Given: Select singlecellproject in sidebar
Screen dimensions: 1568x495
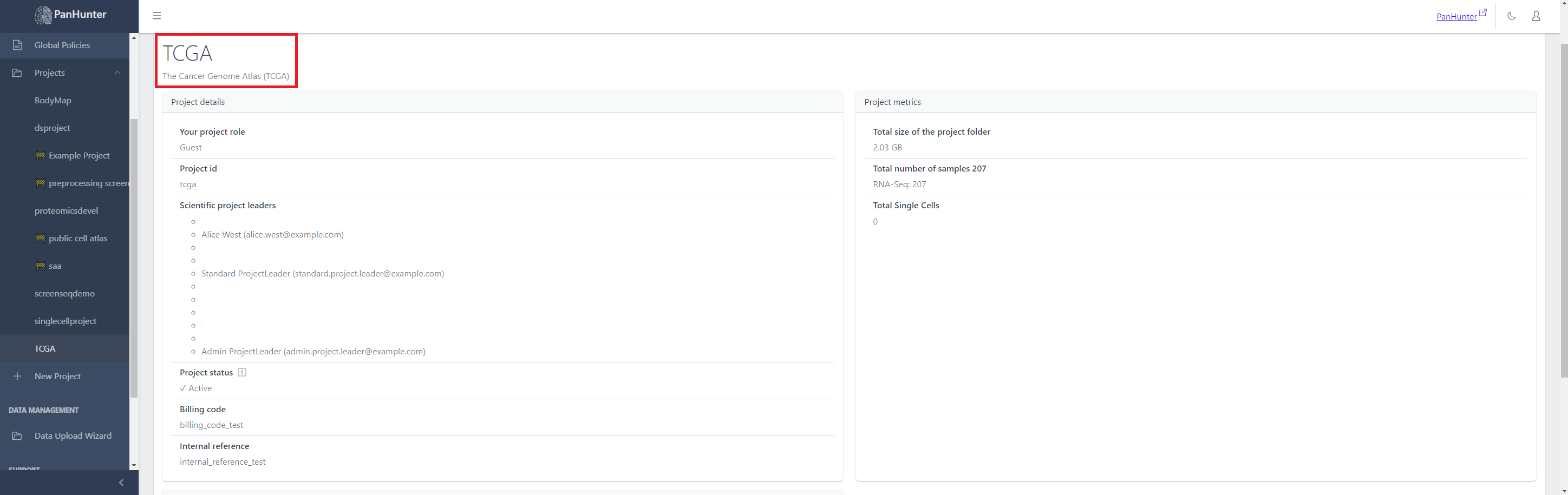Looking at the screenshot, I should tap(65, 321).
